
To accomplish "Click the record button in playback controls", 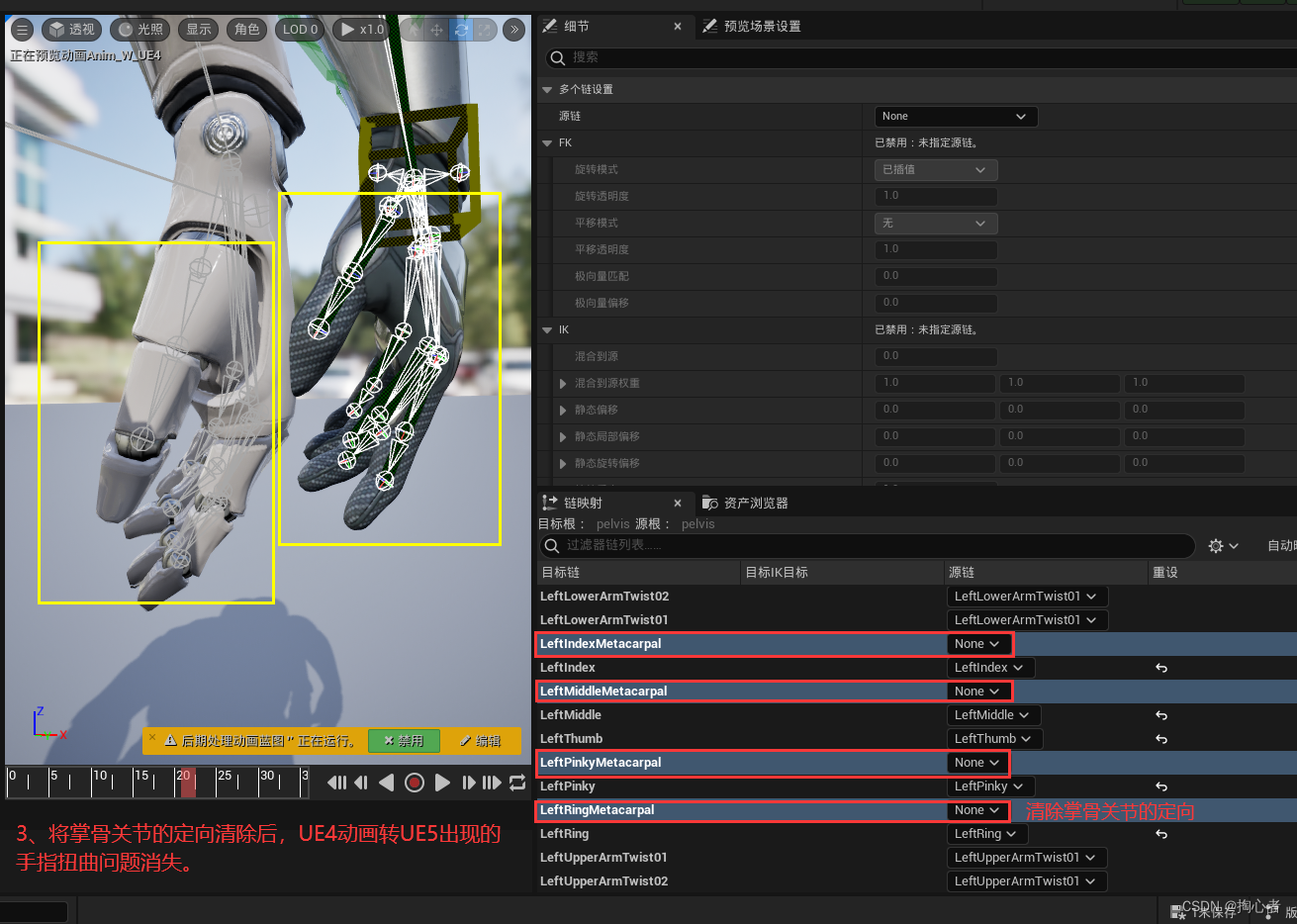I will tap(415, 782).
